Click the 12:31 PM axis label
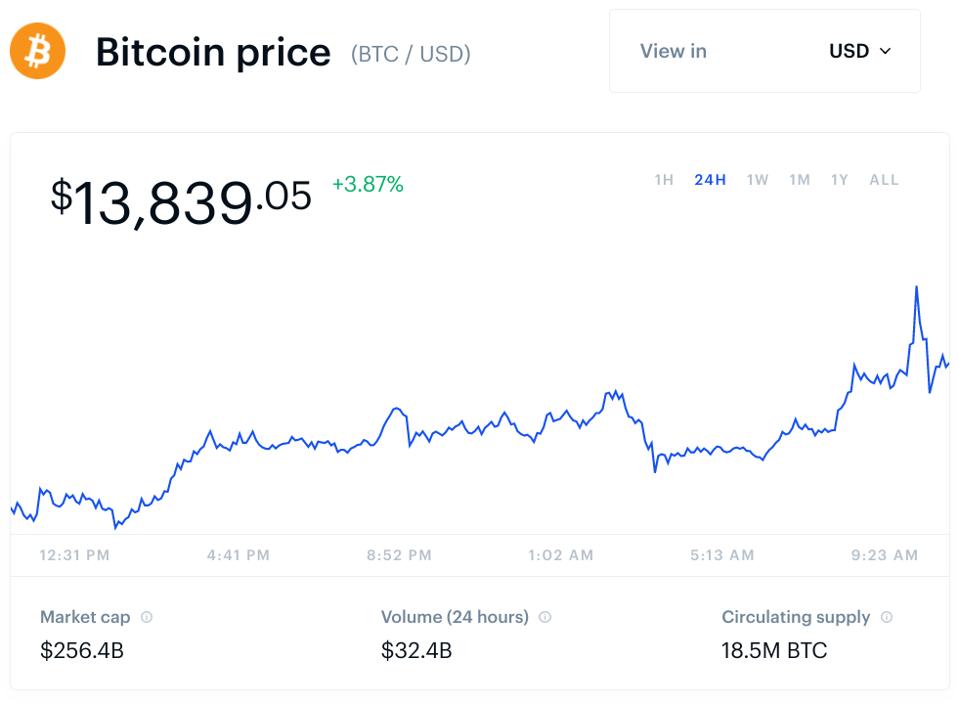The image size is (959, 703). click(74, 555)
